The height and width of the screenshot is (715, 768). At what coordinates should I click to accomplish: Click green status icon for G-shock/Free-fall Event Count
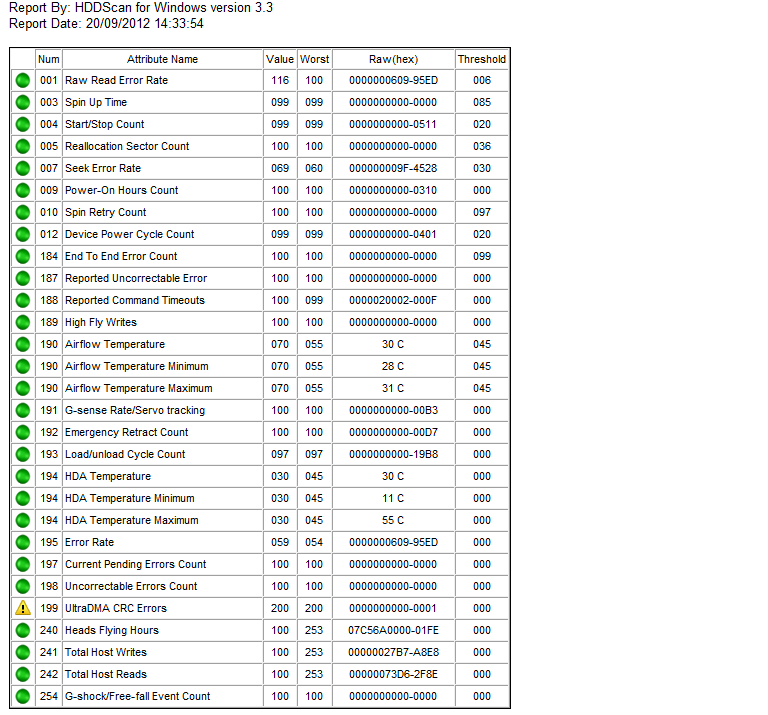tap(23, 696)
